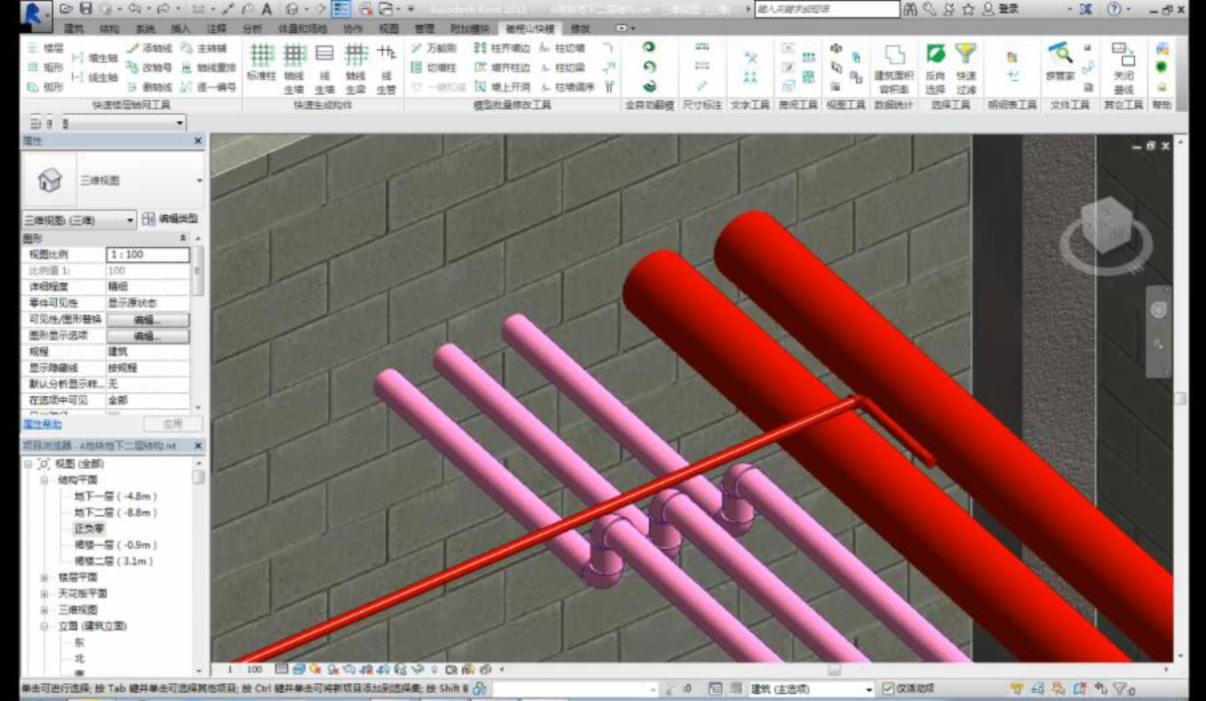
Task: Click the 关闭叠线 tool icon
Action: (1123, 66)
